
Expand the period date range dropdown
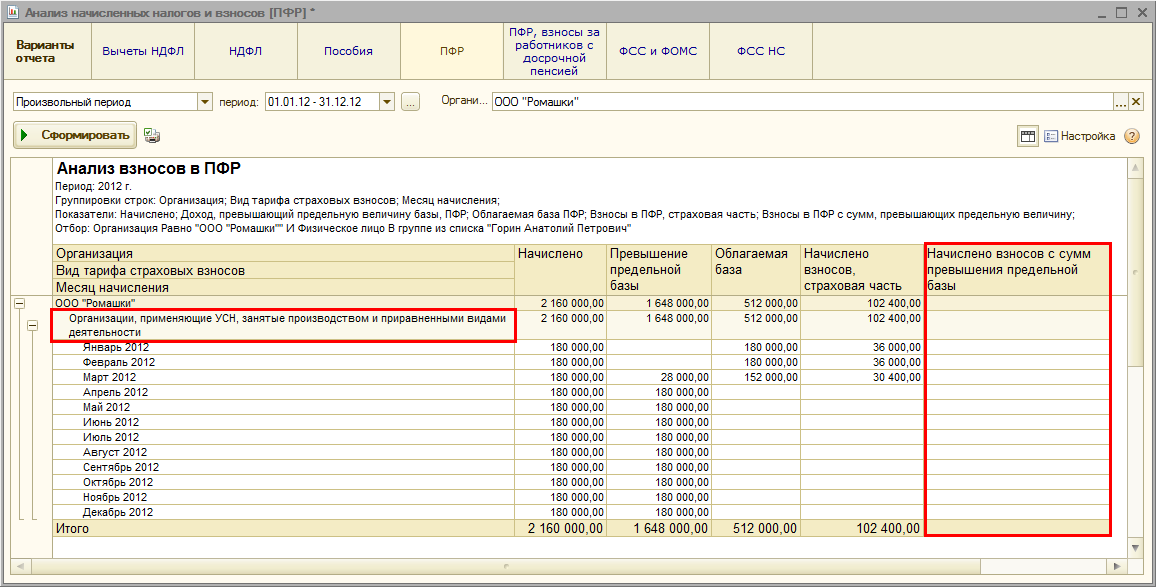pos(387,102)
